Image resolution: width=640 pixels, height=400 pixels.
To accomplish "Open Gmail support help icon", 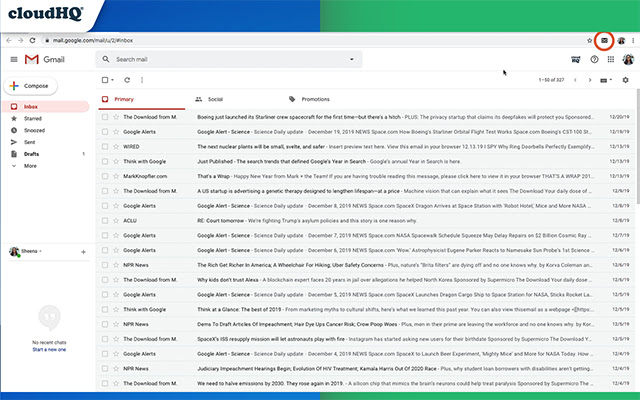I will point(594,60).
